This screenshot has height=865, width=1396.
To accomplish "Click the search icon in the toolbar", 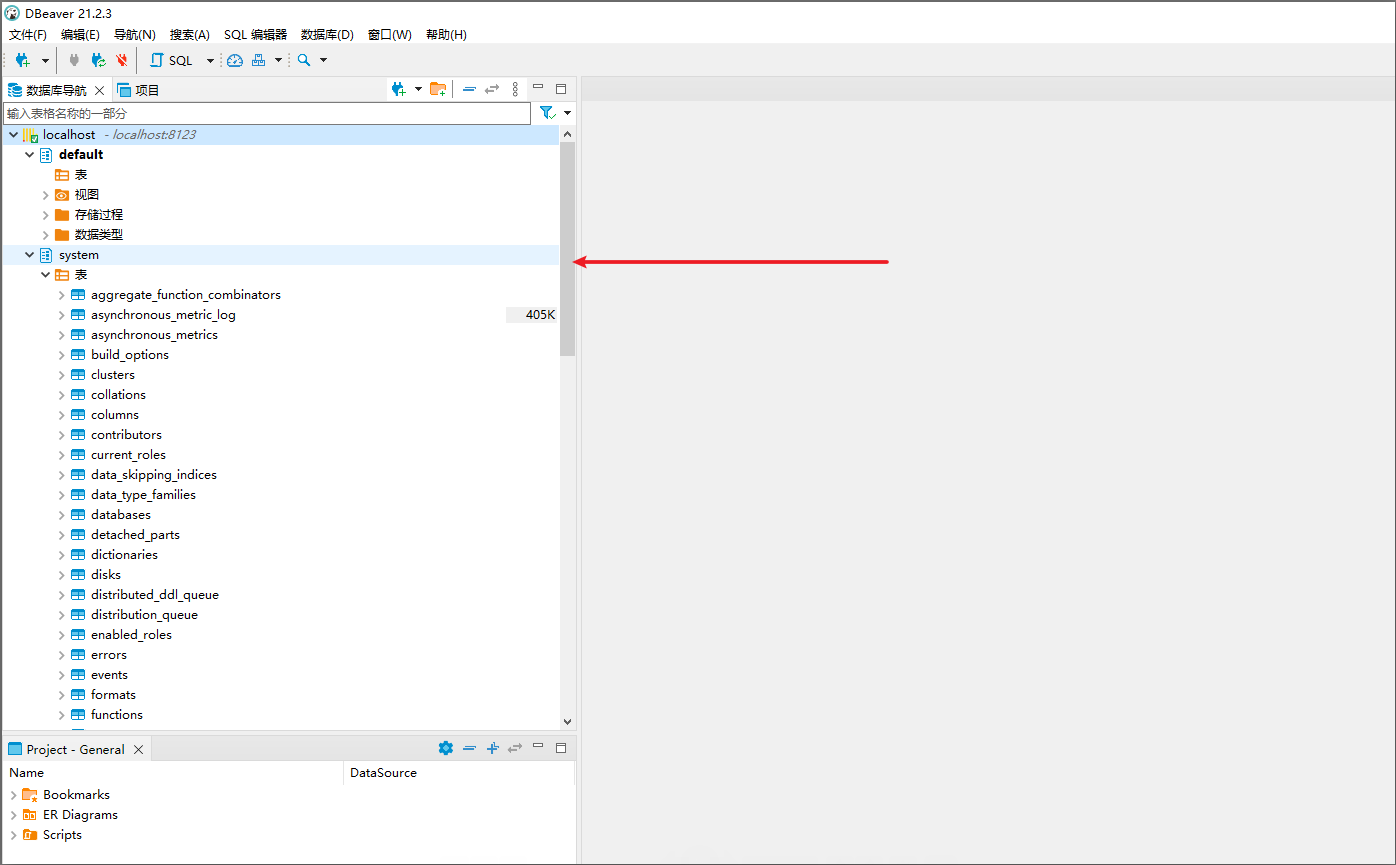I will 303,60.
